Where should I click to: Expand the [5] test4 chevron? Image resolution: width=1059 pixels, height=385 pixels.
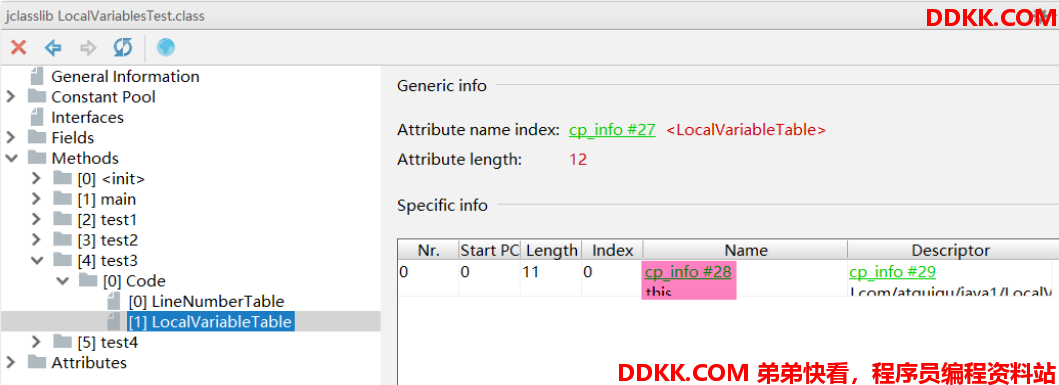pyautogui.click(x=36, y=342)
